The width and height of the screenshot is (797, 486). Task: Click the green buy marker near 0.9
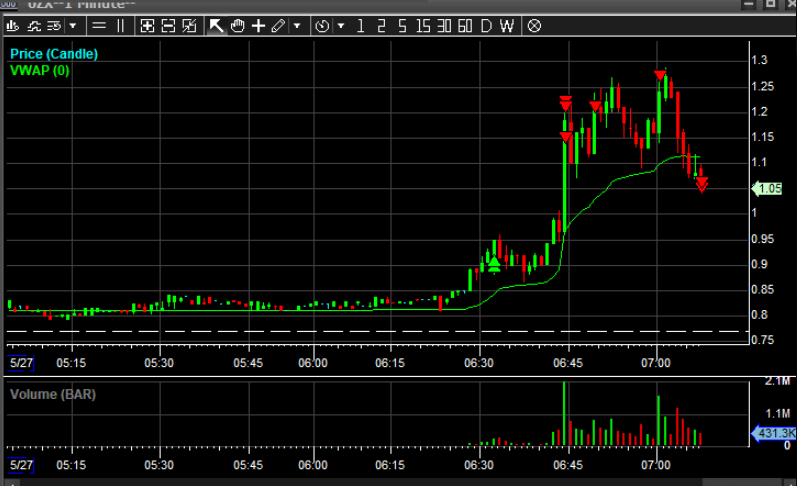click(x=494, y=265)
